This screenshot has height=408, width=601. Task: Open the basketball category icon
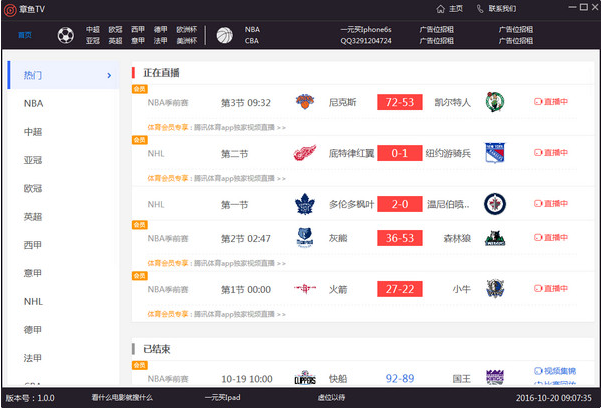click(225, 35)
